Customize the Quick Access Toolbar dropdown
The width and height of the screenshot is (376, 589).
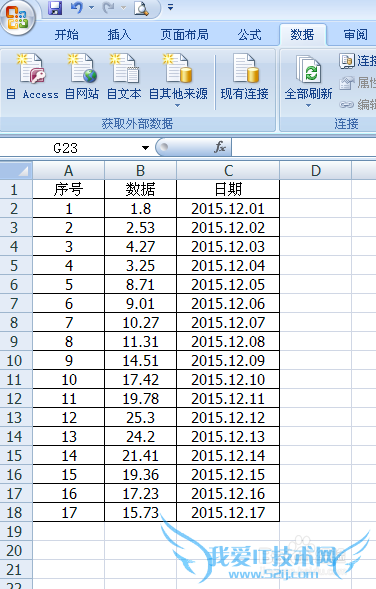point(170,7)
